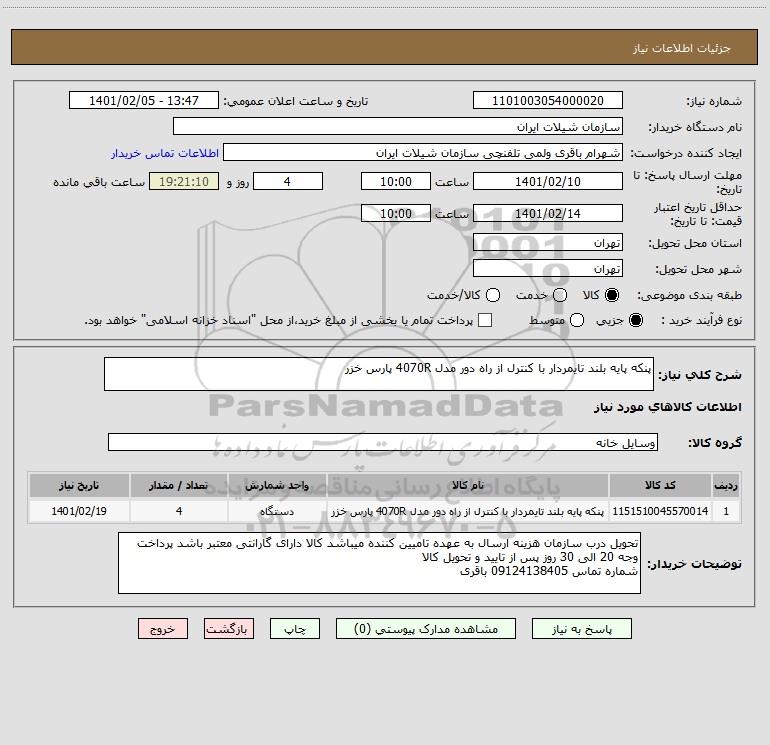
Task: Click the announcement date field 1401/02/05 - 13:47
Action: click(x=144, y=101)
